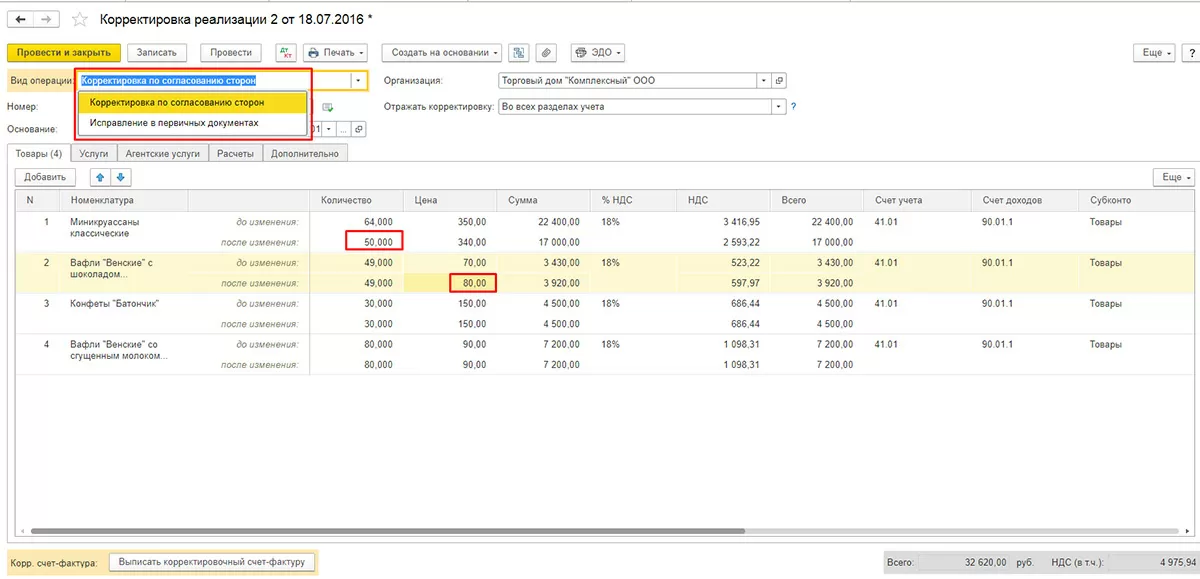Expand the Печать dropdown menu
Image resolution: width=1200 pixels, height=579 pixels.
336,53
